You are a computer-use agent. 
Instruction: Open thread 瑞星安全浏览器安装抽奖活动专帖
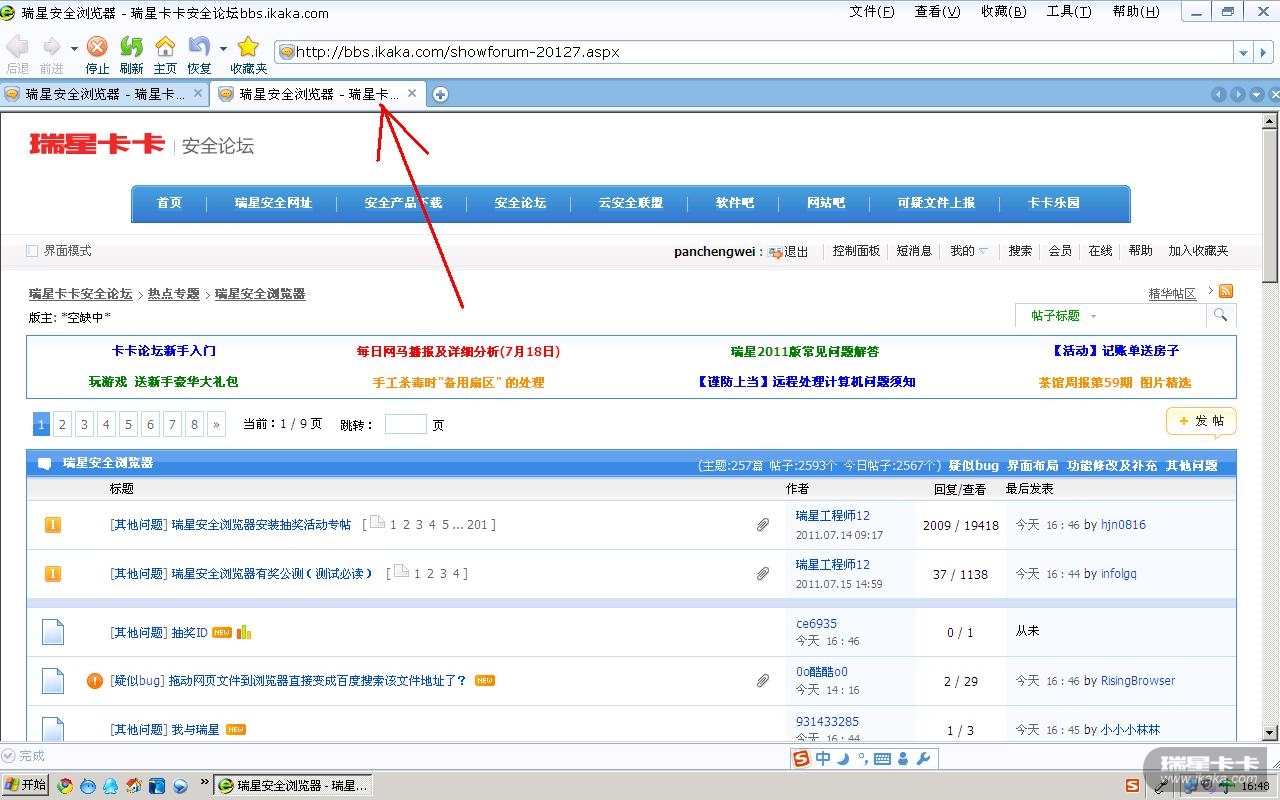click(x=261, y=525)
